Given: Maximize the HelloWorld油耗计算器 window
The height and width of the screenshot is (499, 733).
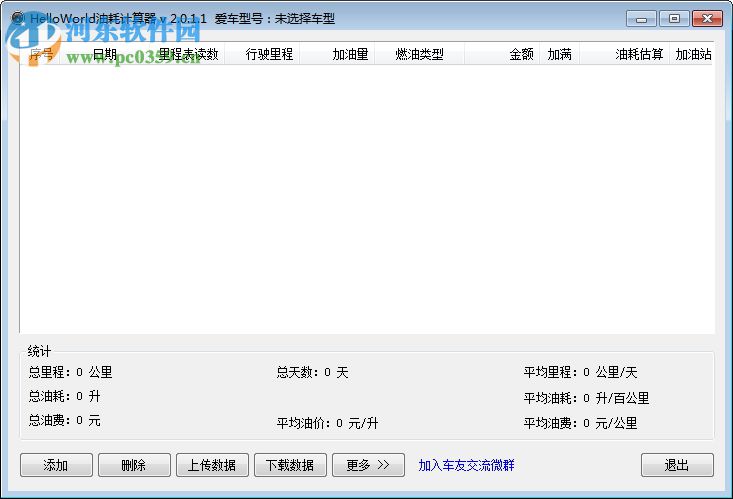Looking at the screenshot, I should (x=674, y=19).
